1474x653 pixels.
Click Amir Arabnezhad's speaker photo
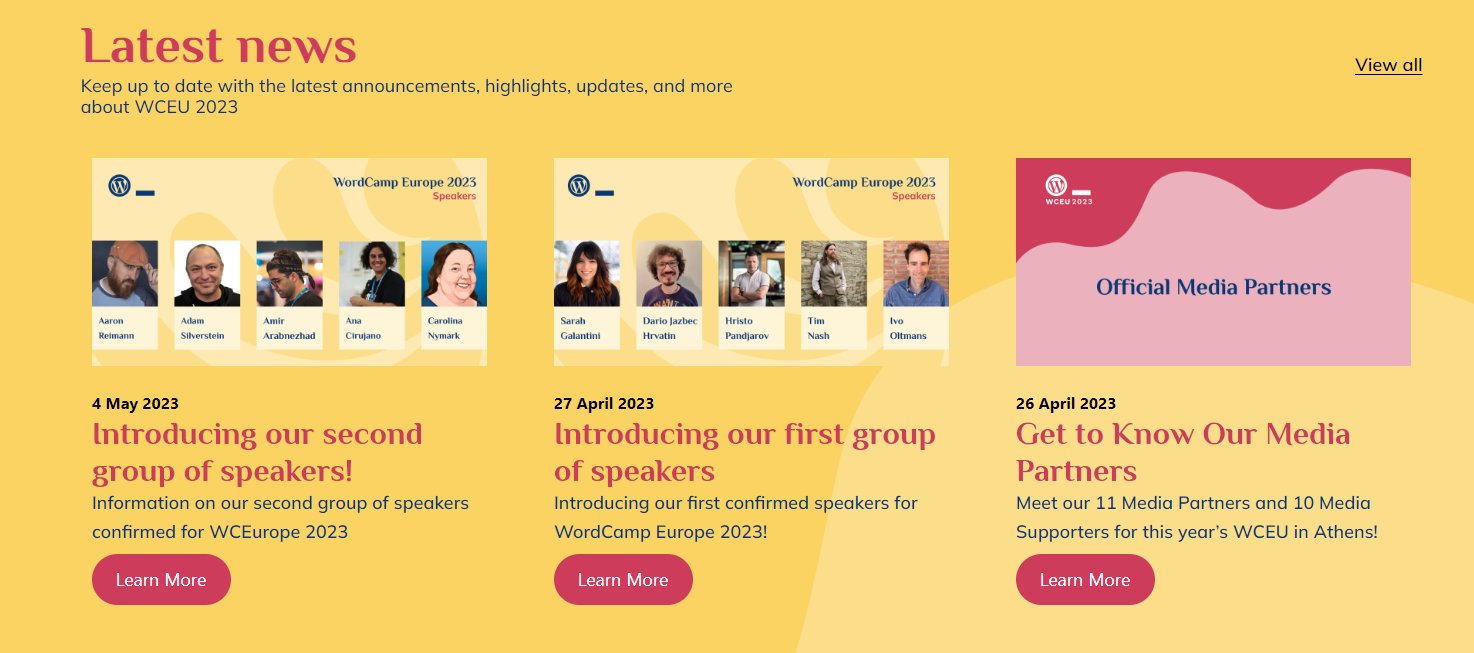coord(289,273)
